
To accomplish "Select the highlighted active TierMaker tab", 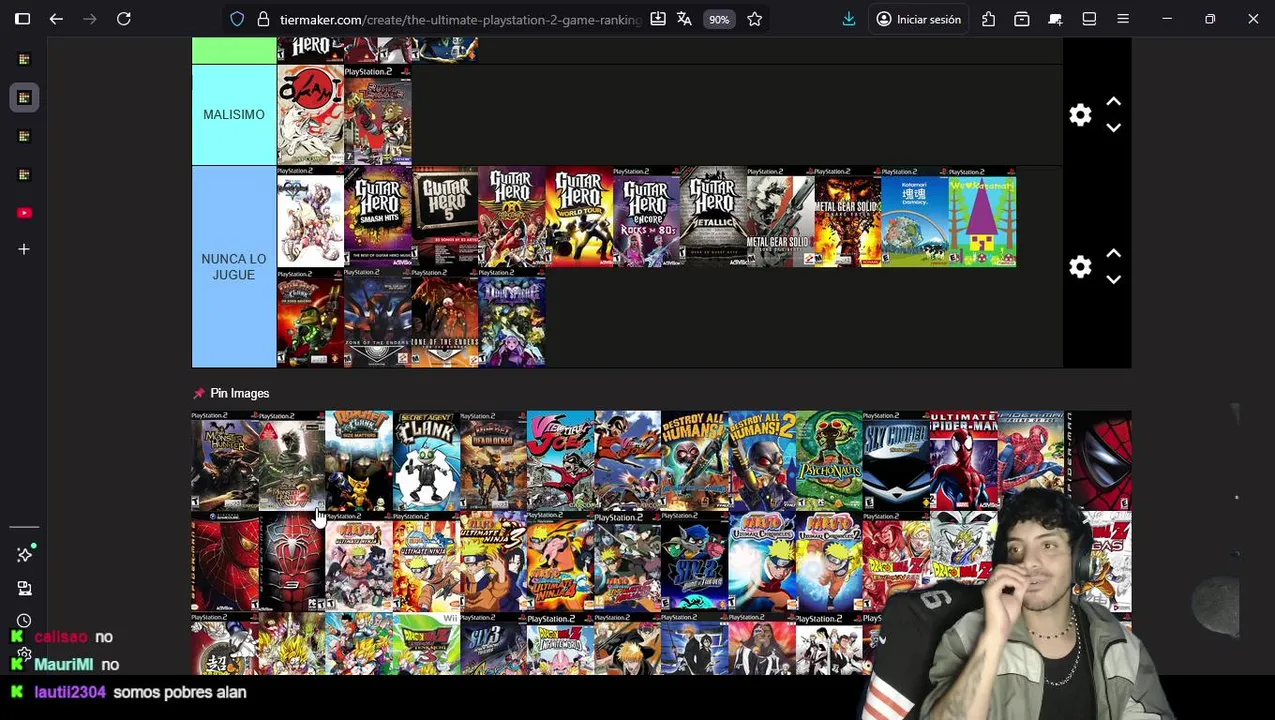I will 24,97.
